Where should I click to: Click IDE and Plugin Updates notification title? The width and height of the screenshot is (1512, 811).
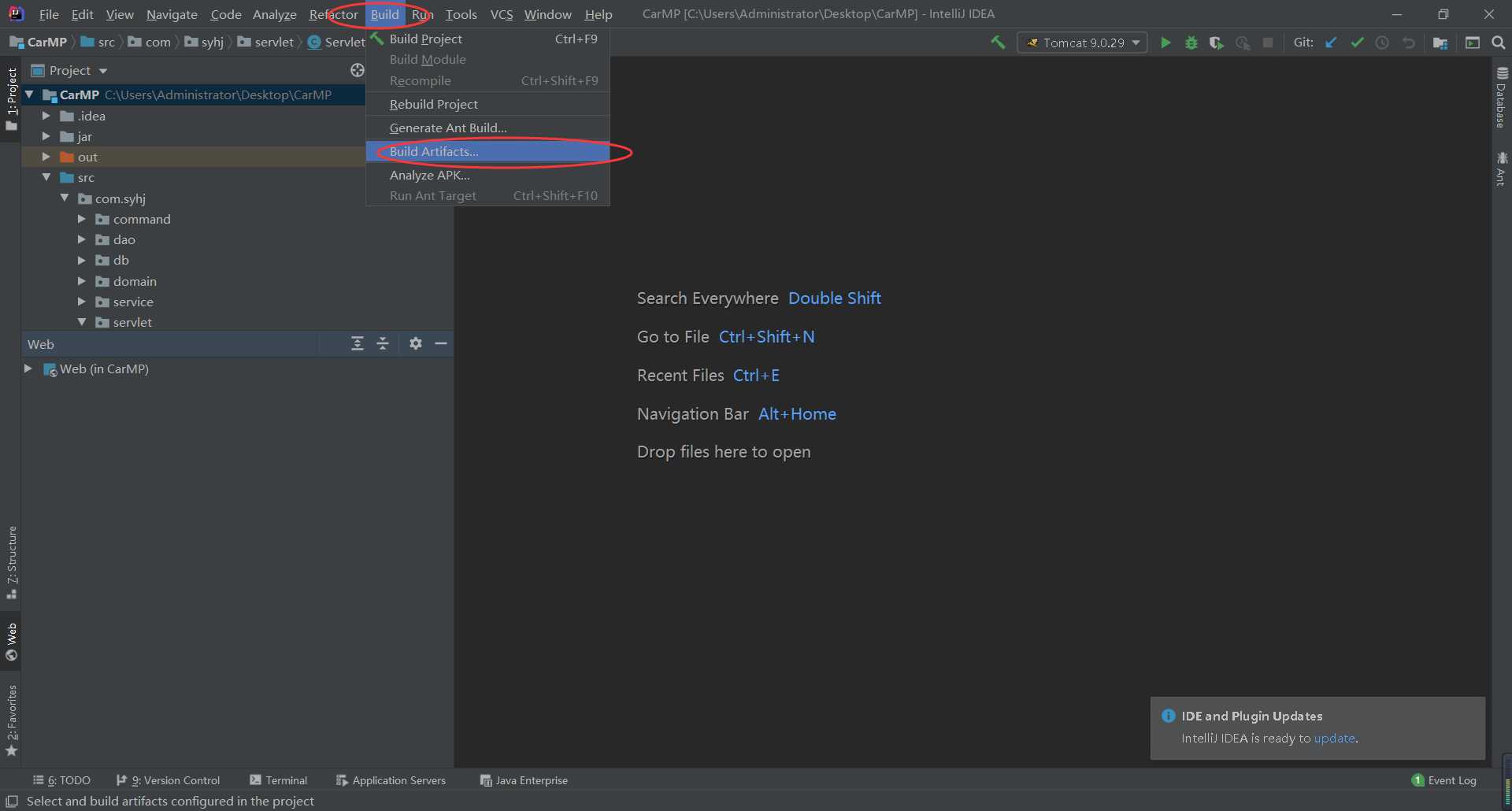pyautogui.click(x=1251, y=716)
